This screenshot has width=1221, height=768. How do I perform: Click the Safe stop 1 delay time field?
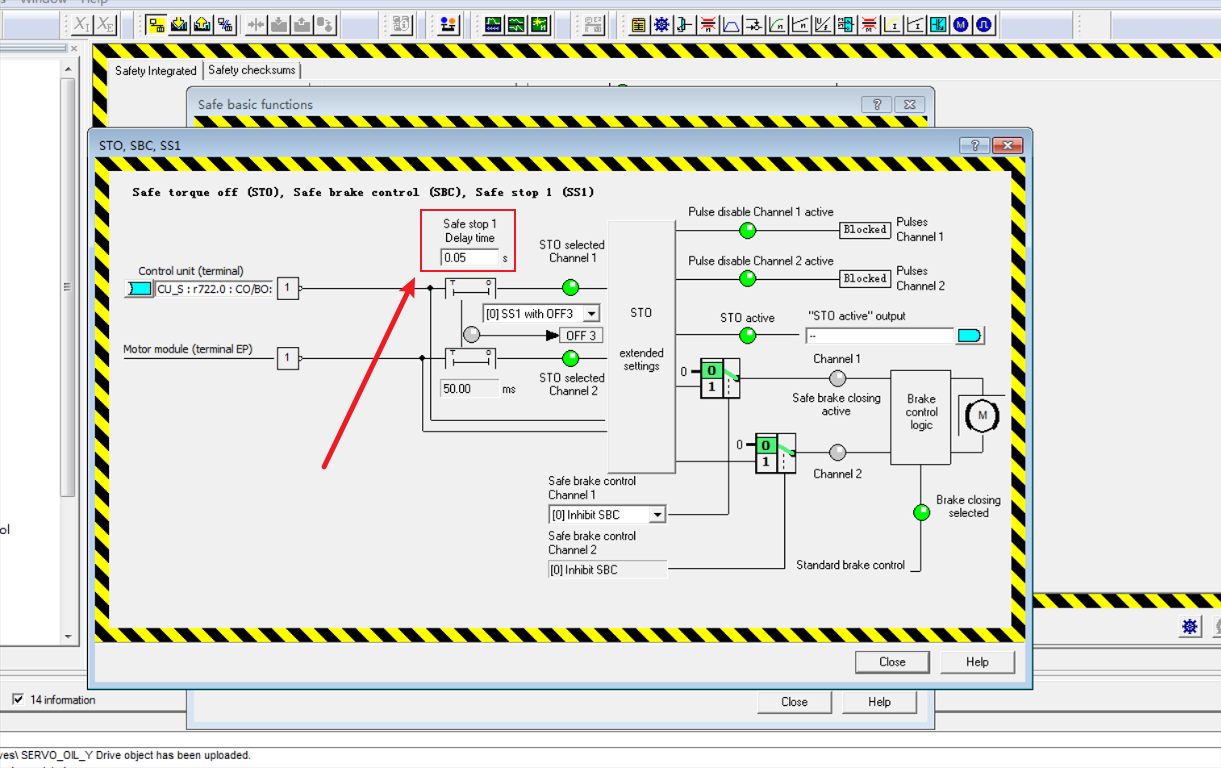[469, 258]
